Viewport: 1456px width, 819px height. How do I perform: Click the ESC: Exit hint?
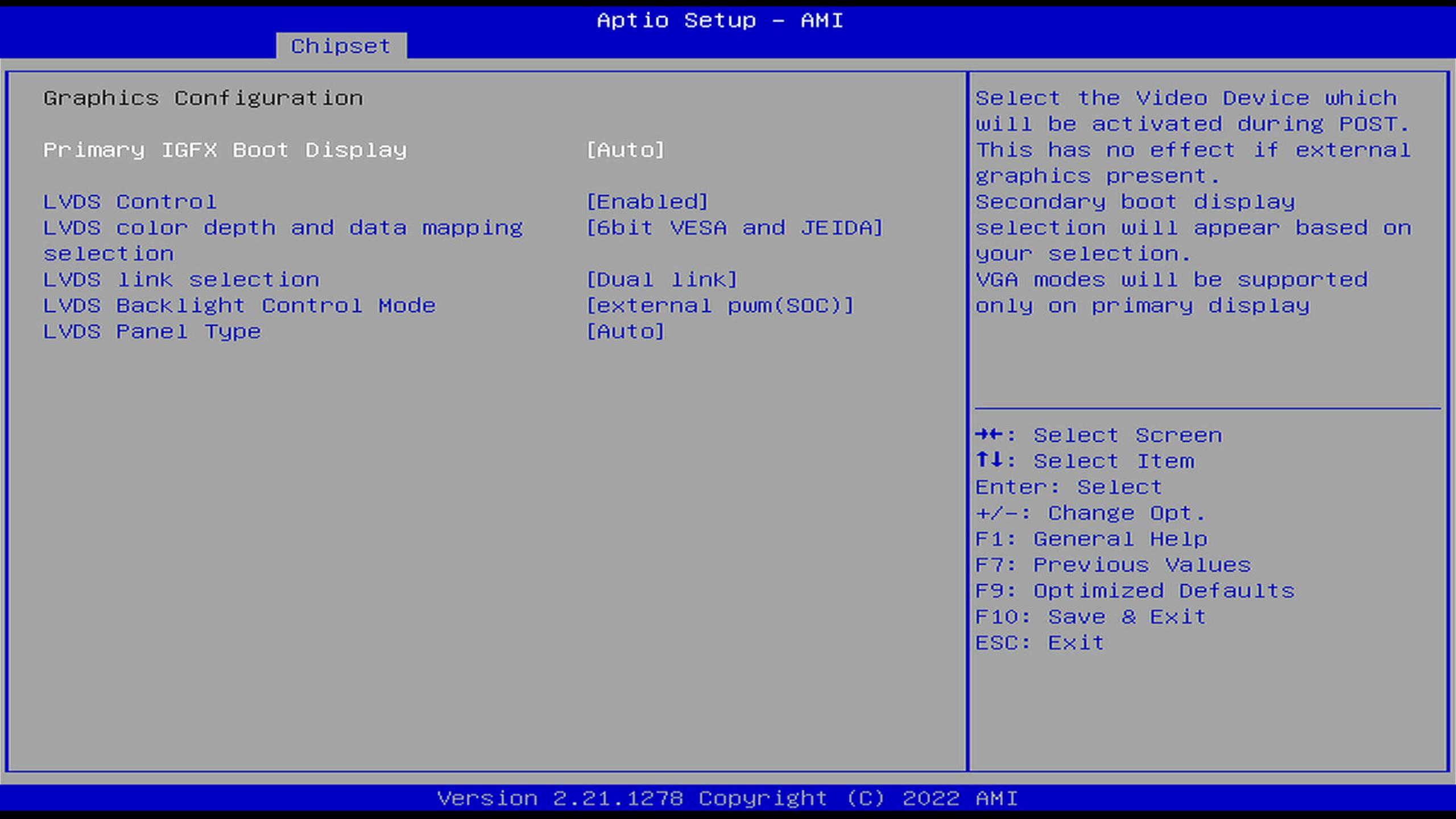coord(1040,643)
